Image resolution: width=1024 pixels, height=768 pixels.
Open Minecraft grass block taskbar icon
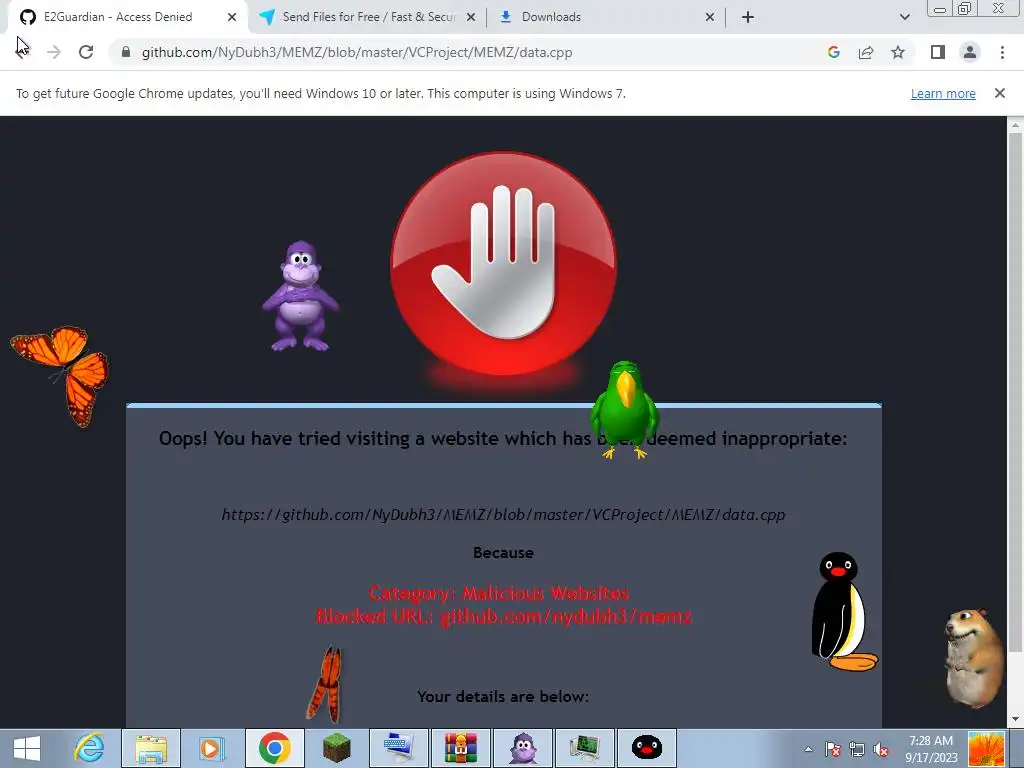[x=337, y=748]
